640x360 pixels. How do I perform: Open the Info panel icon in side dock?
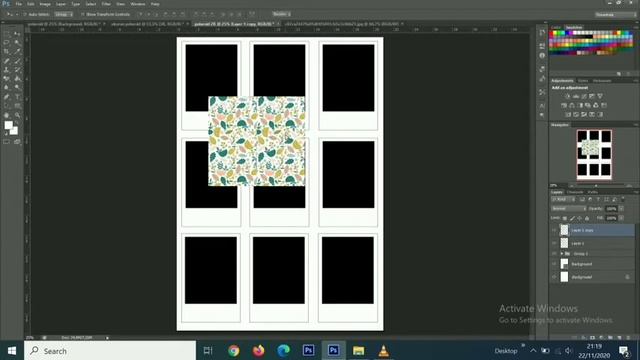[x=542, y=56]
